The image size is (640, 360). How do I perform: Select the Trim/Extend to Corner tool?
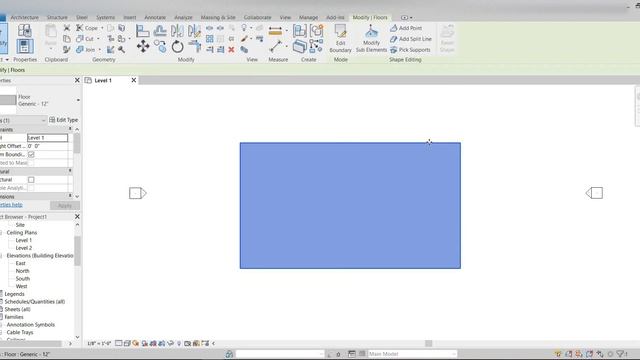pyautogui.click(x=195, y=47)
